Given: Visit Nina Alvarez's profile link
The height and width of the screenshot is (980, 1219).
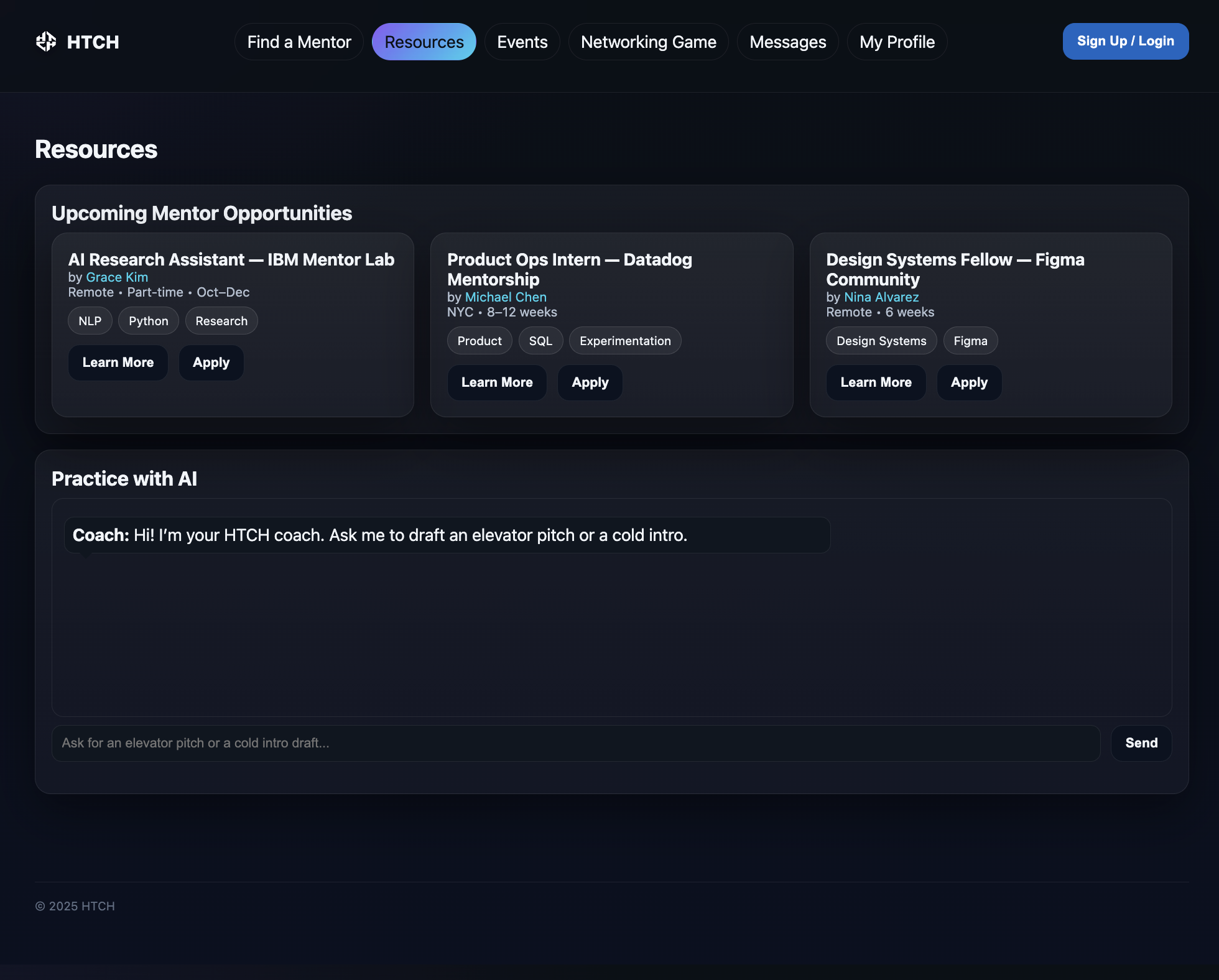Looking at the screenshot, I should 881,297.
